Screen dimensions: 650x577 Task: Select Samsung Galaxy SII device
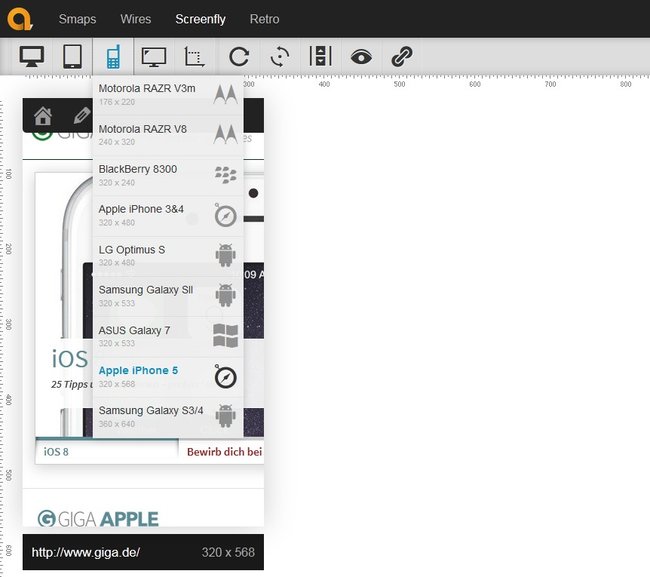(x=168, y=296)
